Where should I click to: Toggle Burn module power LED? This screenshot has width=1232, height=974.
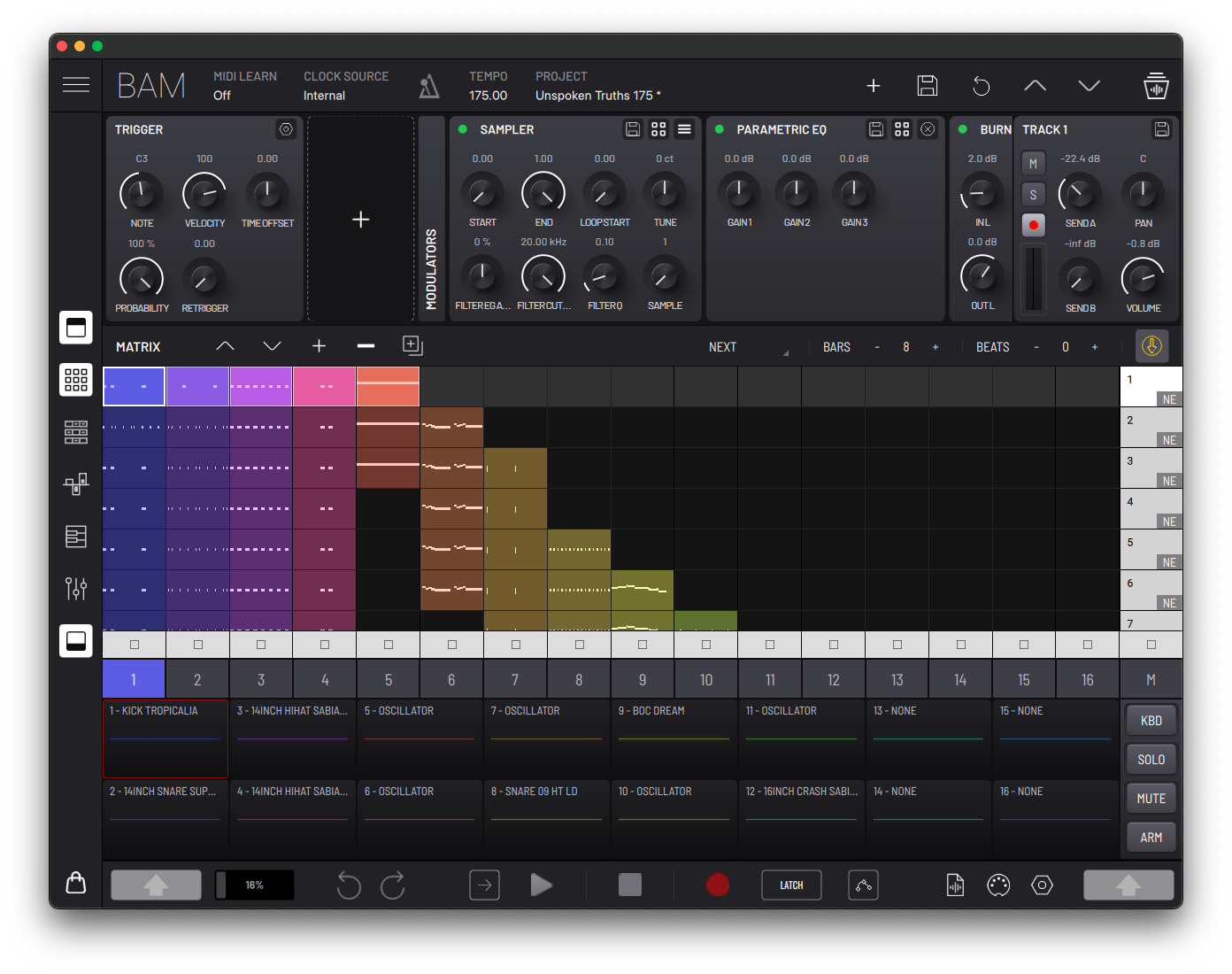pyautogui.click(x=963, y=129)
